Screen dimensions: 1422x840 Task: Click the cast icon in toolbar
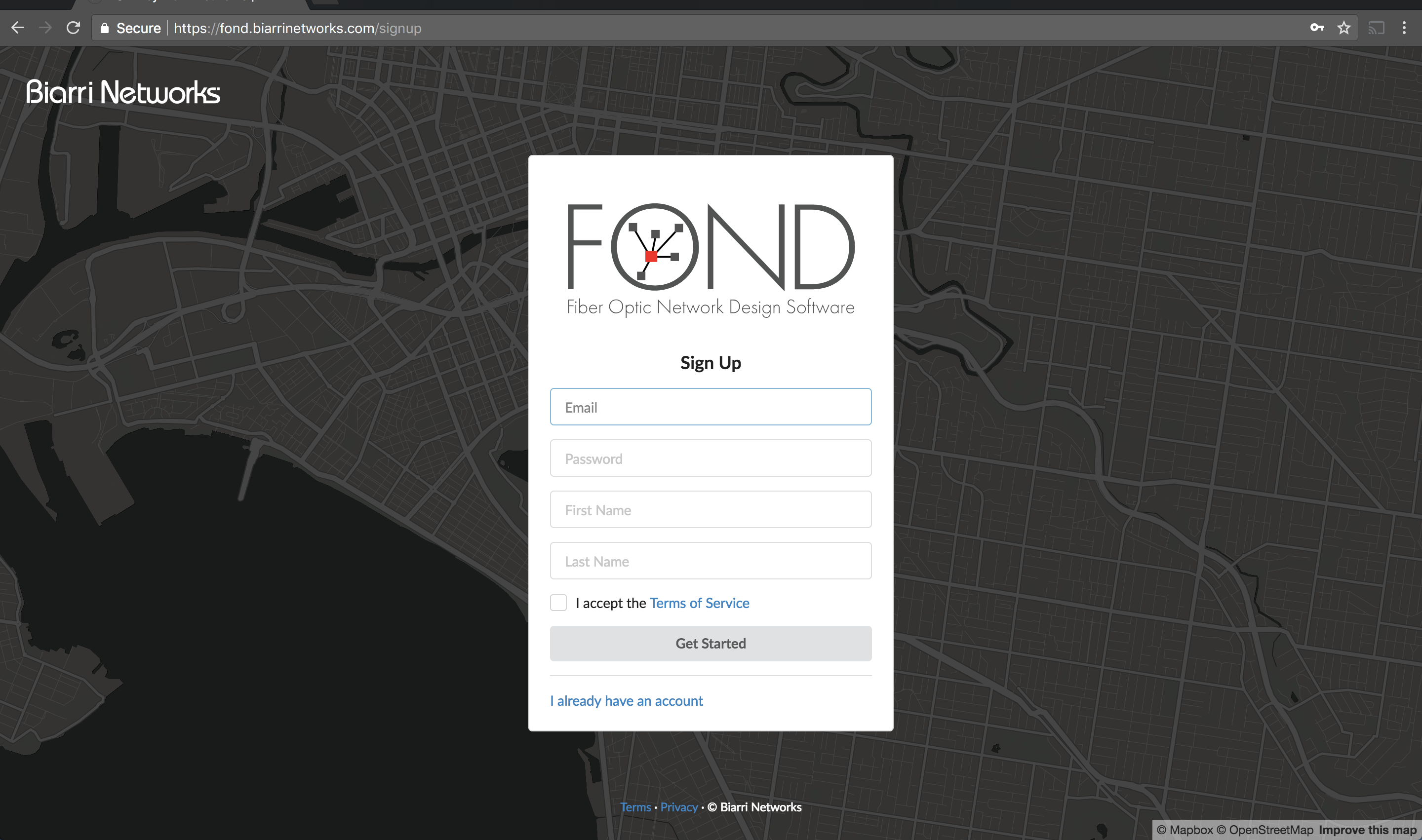click(x=1376, y=28)
